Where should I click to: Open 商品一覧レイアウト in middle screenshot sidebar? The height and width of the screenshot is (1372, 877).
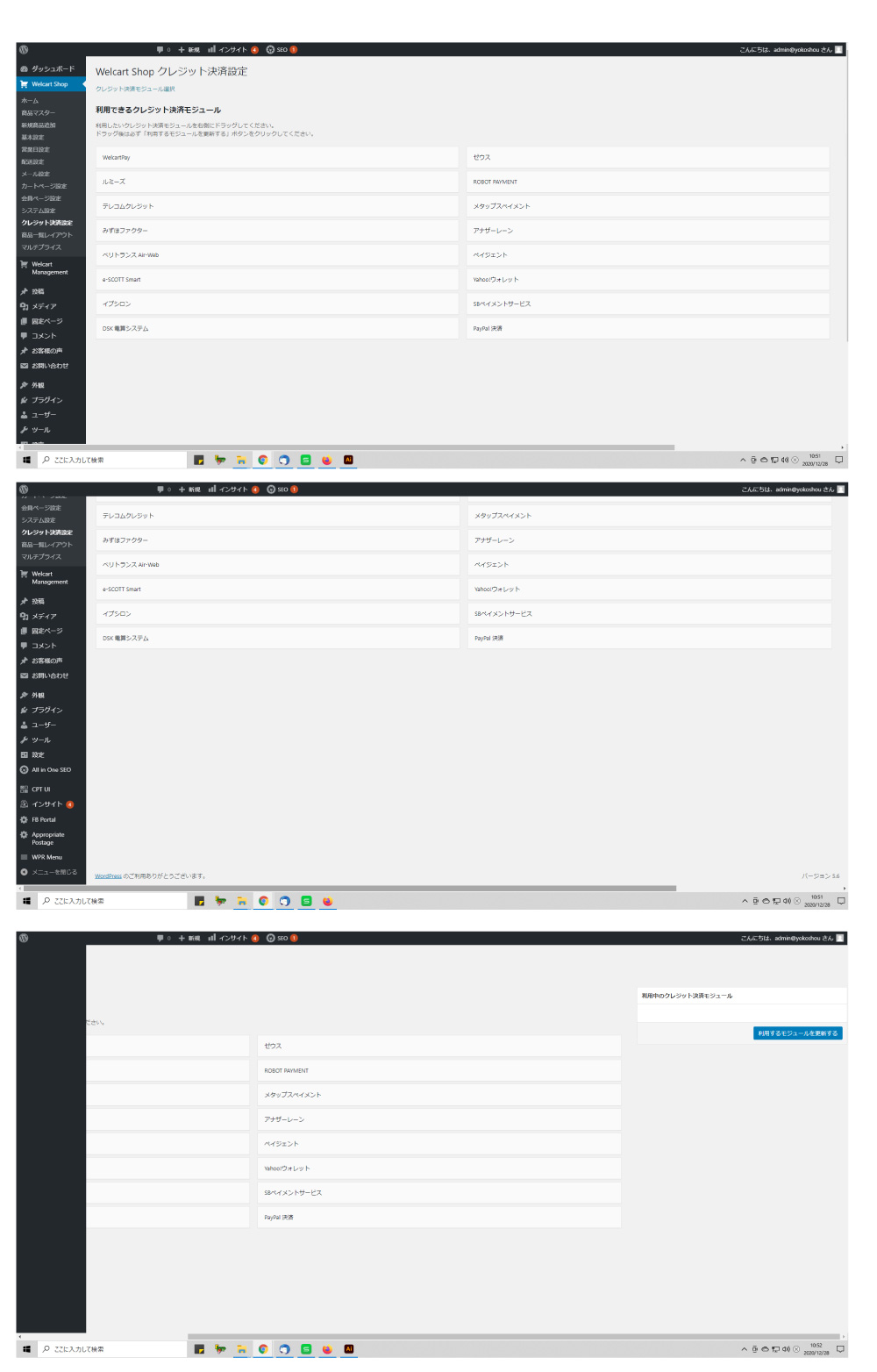click(47, 545)
